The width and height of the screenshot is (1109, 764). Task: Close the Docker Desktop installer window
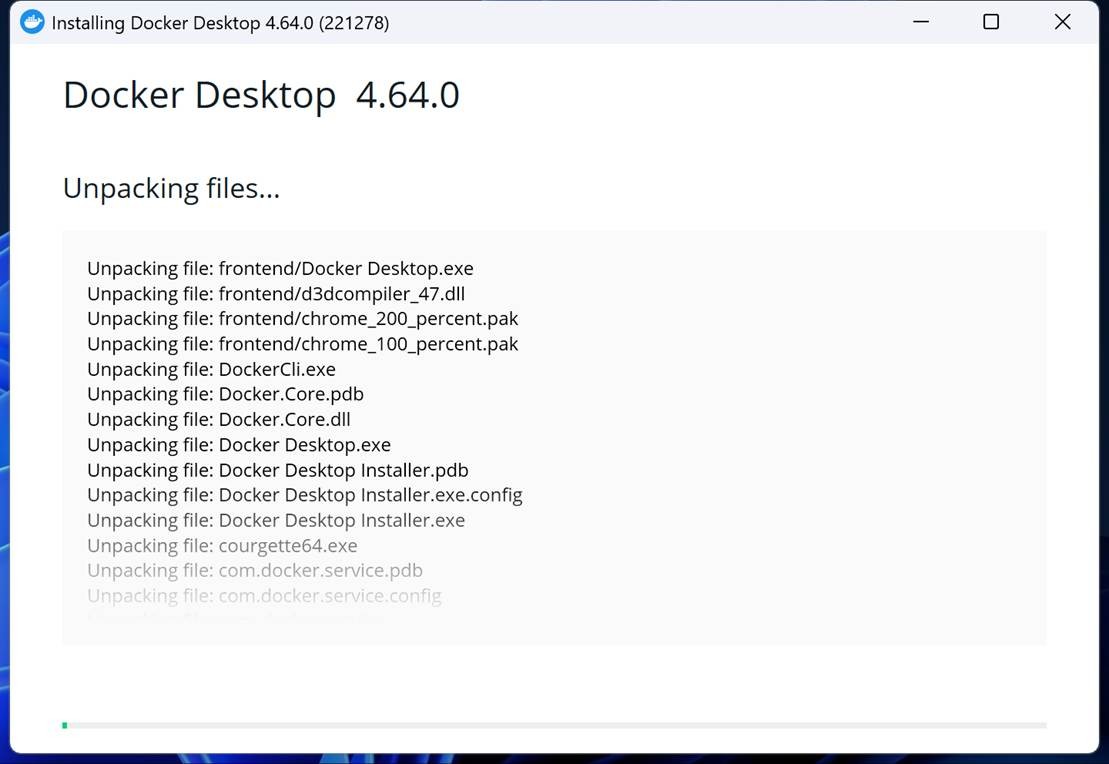pyautogui.click(x=1062, y=22)
